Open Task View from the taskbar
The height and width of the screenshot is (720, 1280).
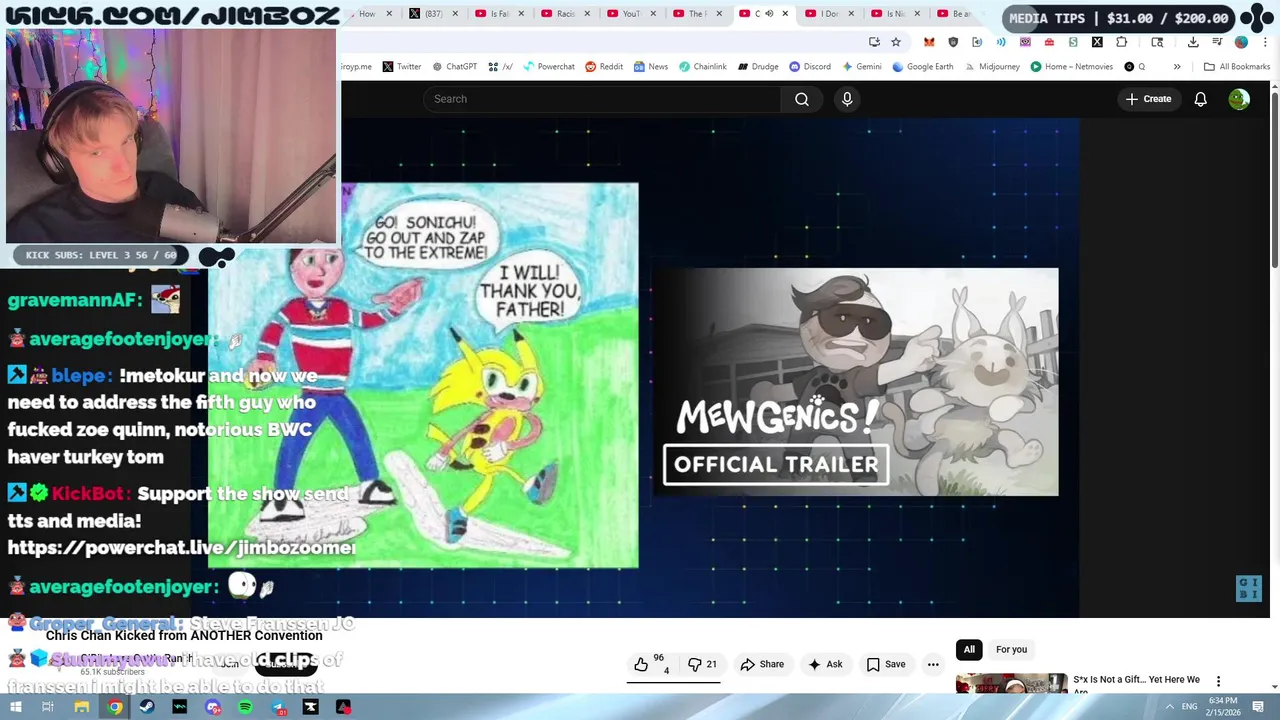click(x=47, y=707)
